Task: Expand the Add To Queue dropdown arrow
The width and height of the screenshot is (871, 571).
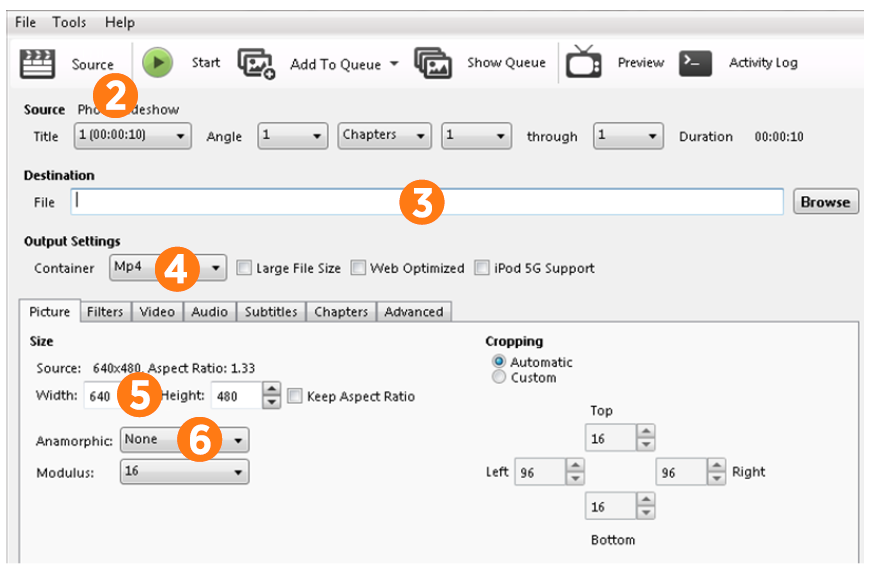Action: click(x=393, y=64)
